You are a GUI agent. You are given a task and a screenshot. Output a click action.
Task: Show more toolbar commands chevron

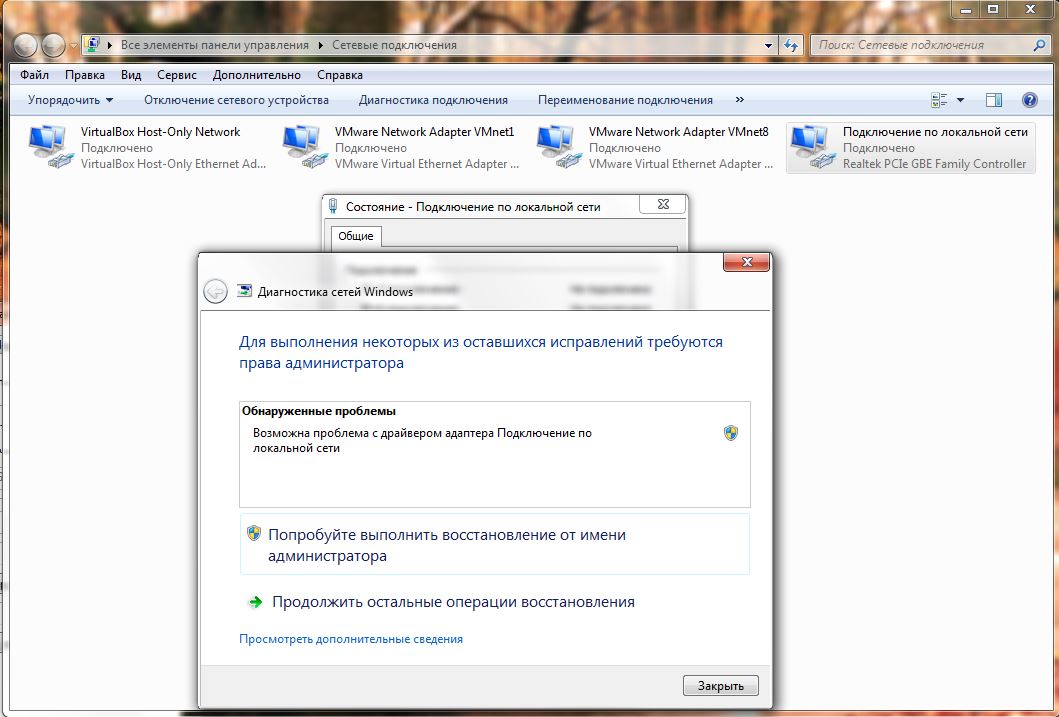pyautogui.click(x=740, y=100)
